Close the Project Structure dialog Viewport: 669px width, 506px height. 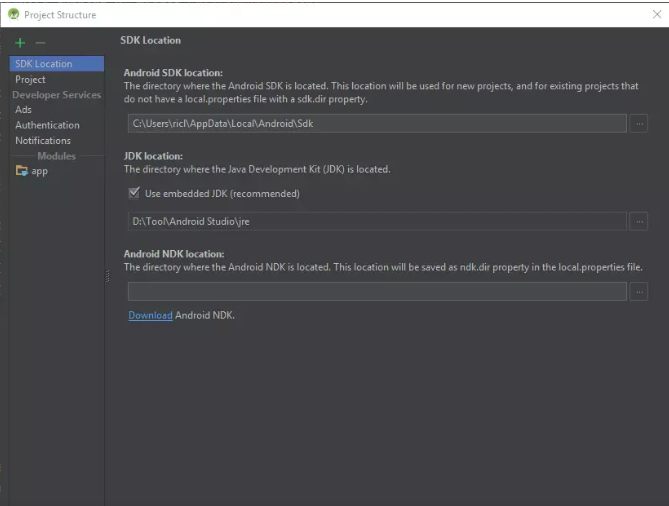657,14
